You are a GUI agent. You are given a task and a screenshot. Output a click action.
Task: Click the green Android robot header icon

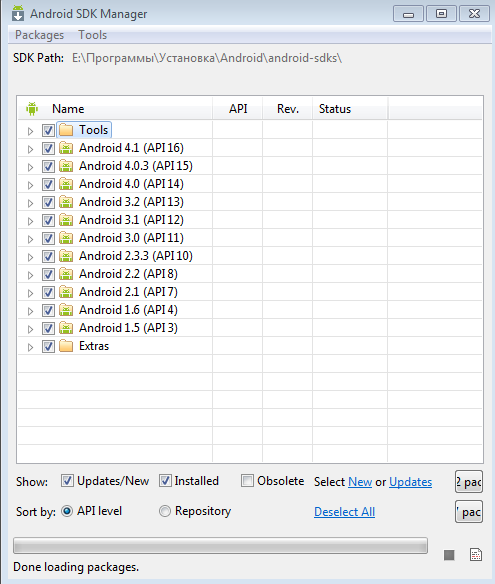[x=32, y=109]
